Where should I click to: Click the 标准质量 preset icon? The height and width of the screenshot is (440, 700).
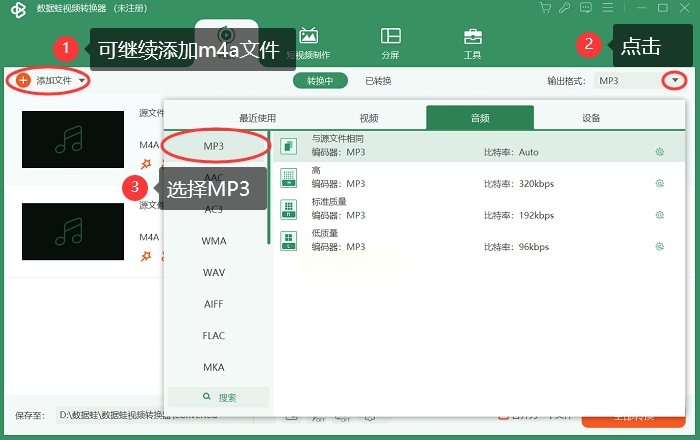click(288, 209)
